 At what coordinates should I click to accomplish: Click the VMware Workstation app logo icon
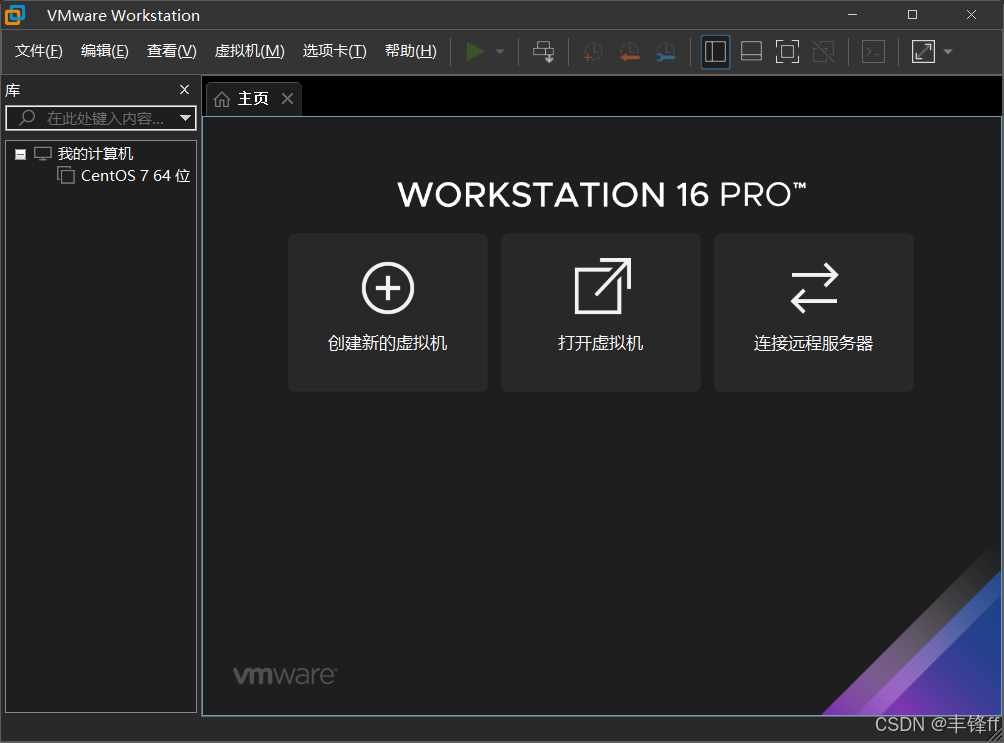click(15, 15)
